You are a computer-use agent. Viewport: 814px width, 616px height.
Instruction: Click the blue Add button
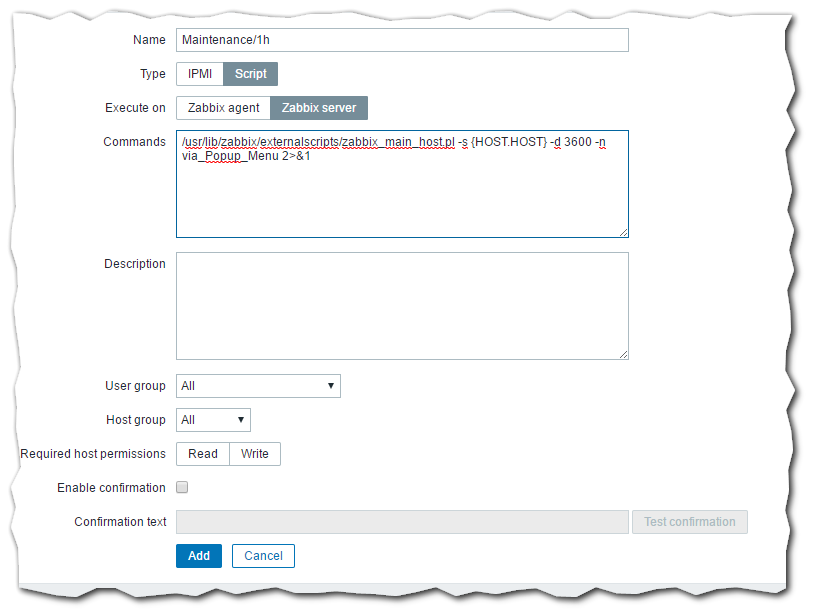click(199, 556)
